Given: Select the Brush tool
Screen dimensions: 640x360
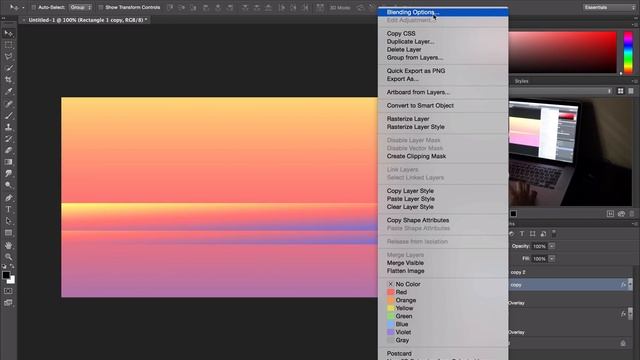Looking at the screenshot, I should [x=9, y=116].
